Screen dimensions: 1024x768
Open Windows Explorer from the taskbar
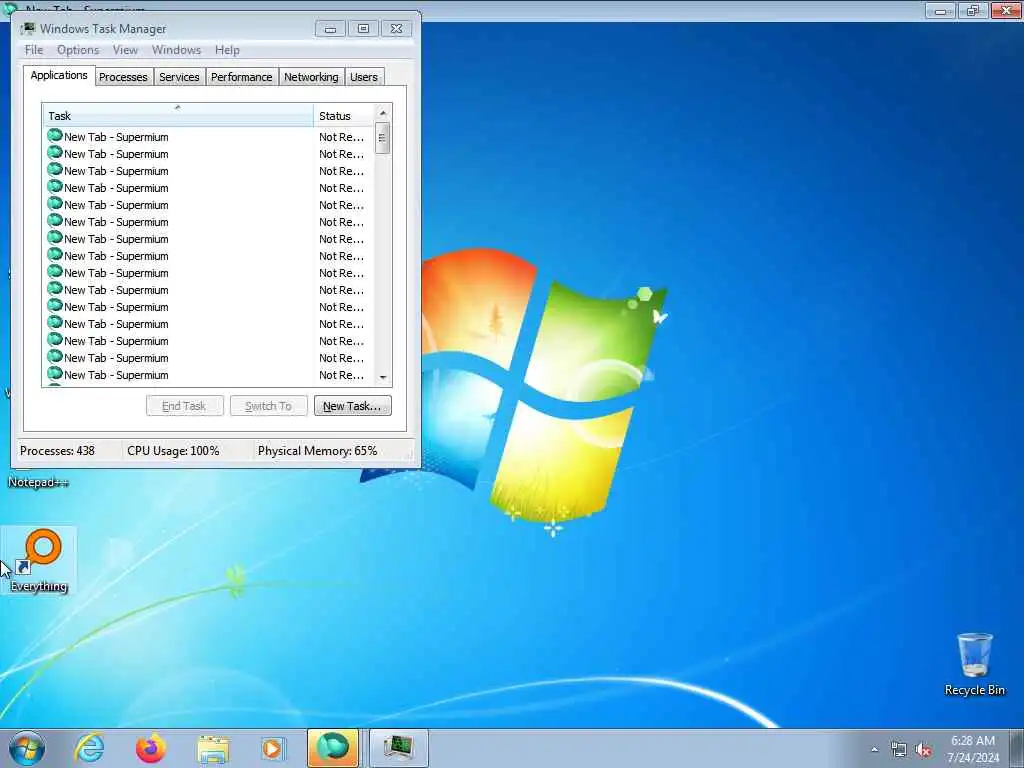[213, 748]
